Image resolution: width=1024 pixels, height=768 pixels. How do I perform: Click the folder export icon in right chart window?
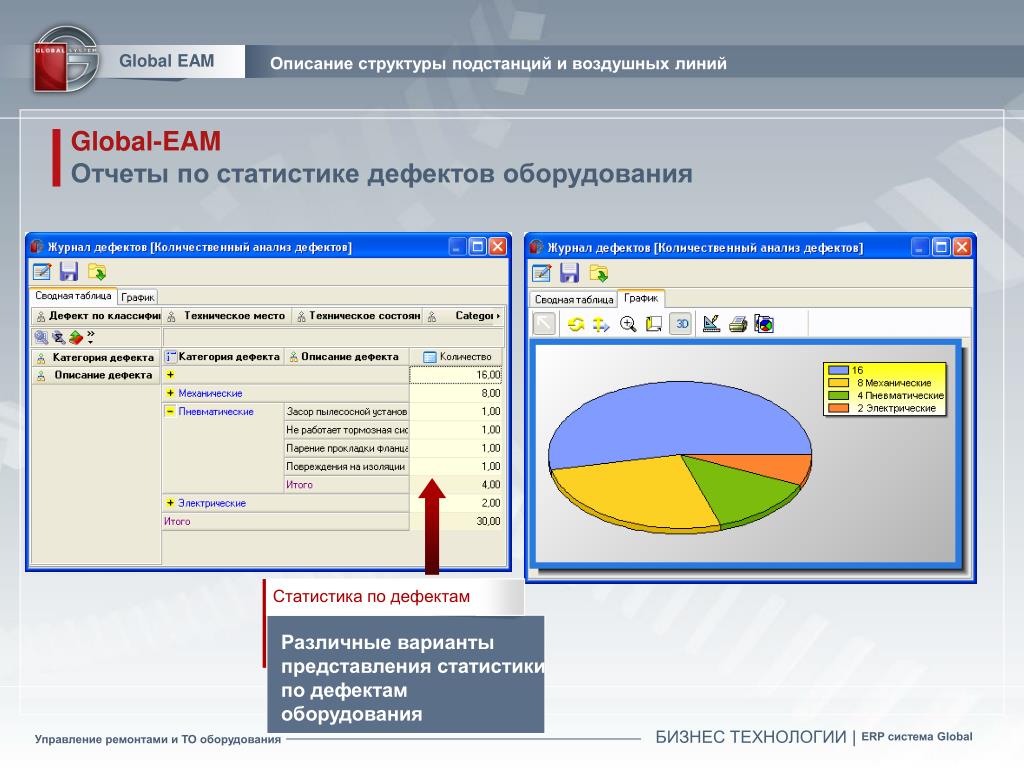(x=598, y=273)
